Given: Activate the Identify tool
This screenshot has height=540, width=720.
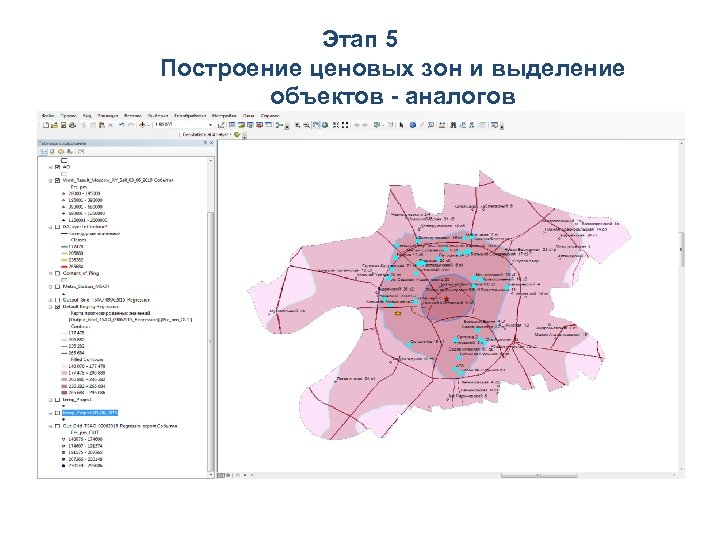Looking at the screenshot, I should coord(412,125).
